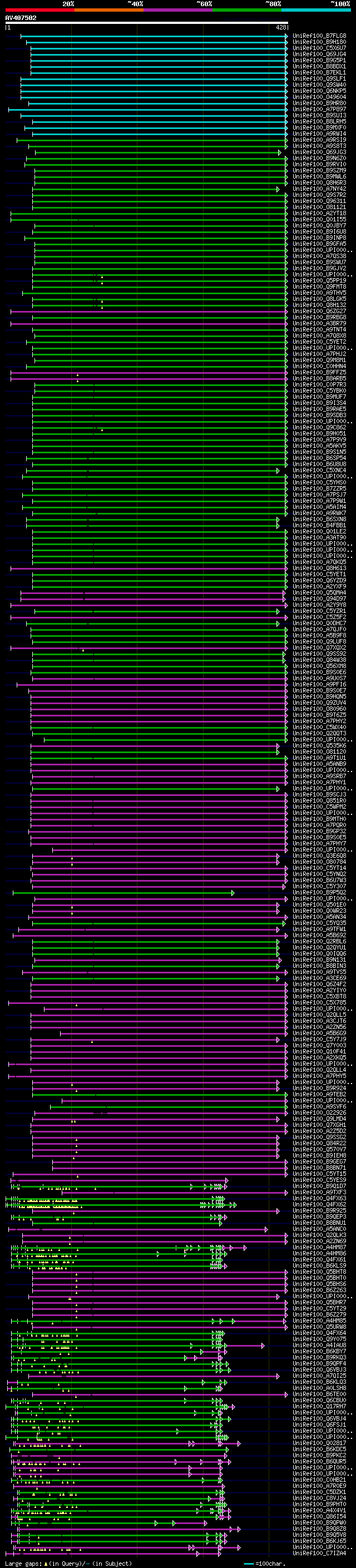Click hit label UniRef100_B9G5P1
The width and height of the screenshot is (356, 1568).
pos(319,60)
